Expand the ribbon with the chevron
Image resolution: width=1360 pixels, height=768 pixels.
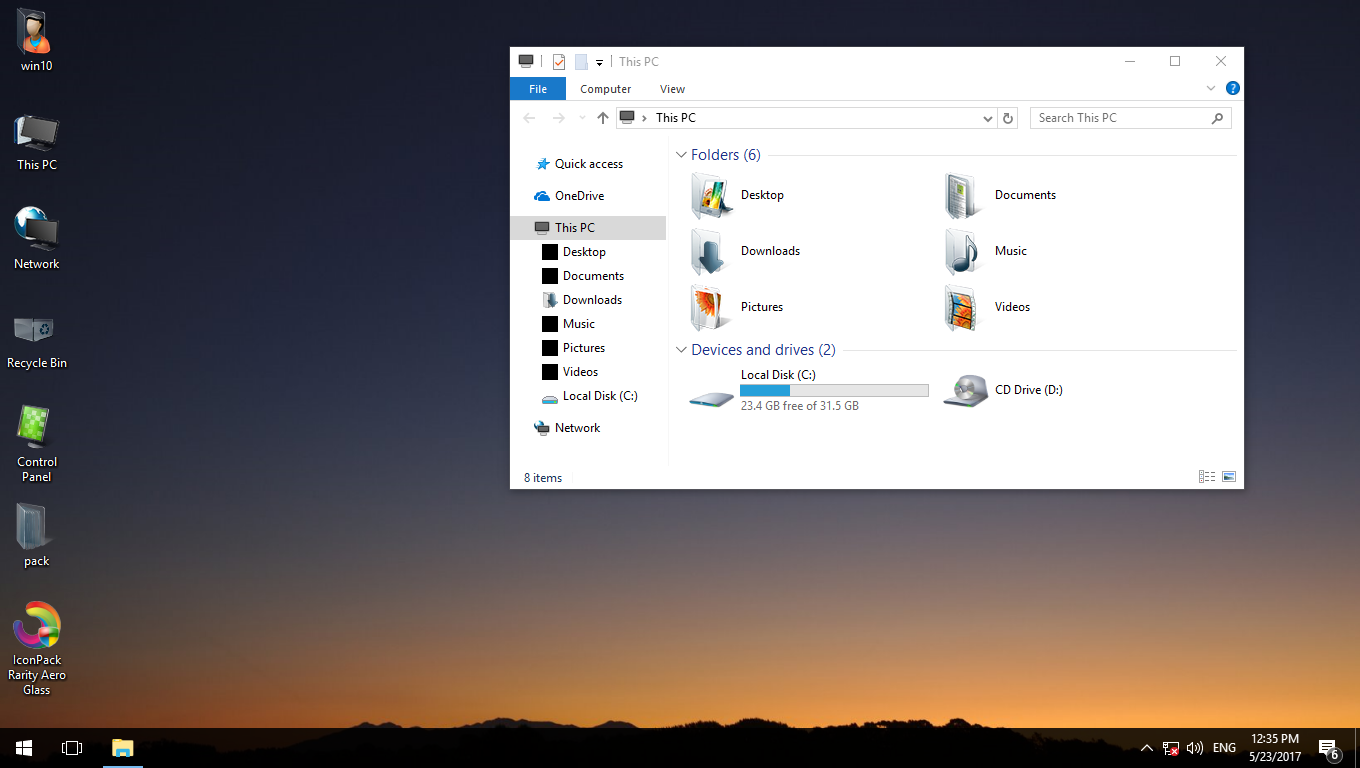pos(1211,89)
